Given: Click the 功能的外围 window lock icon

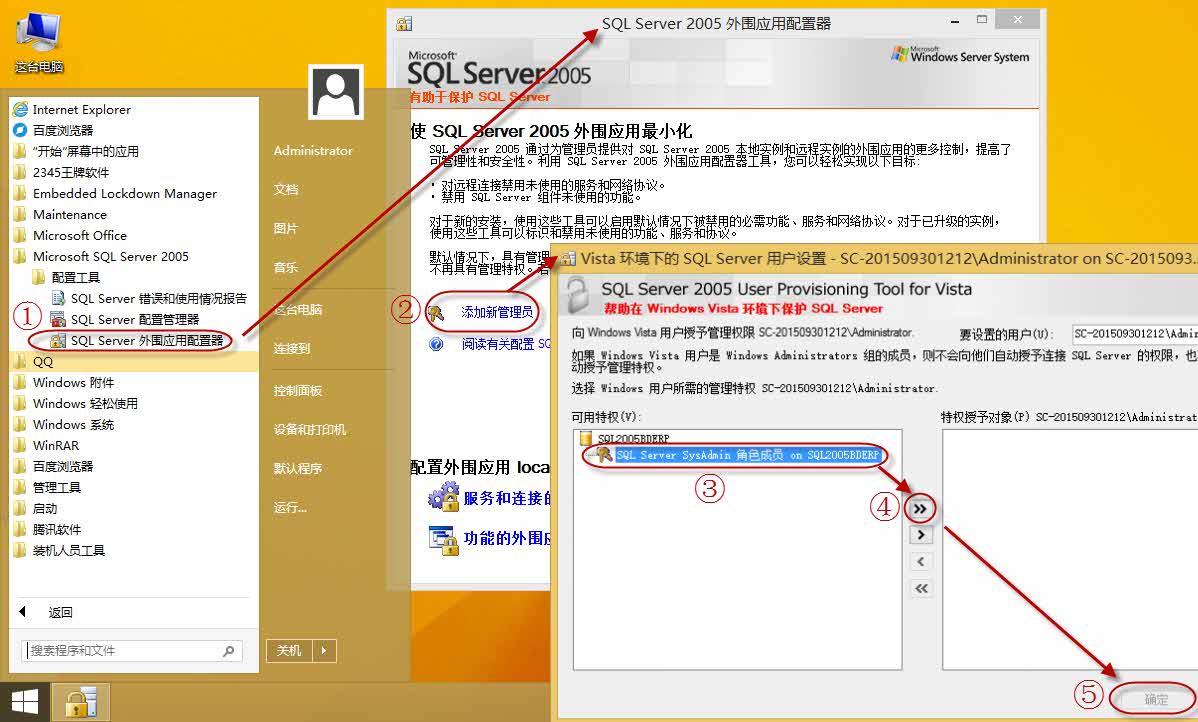Looking at the screenshot, I should pos(443,539).
